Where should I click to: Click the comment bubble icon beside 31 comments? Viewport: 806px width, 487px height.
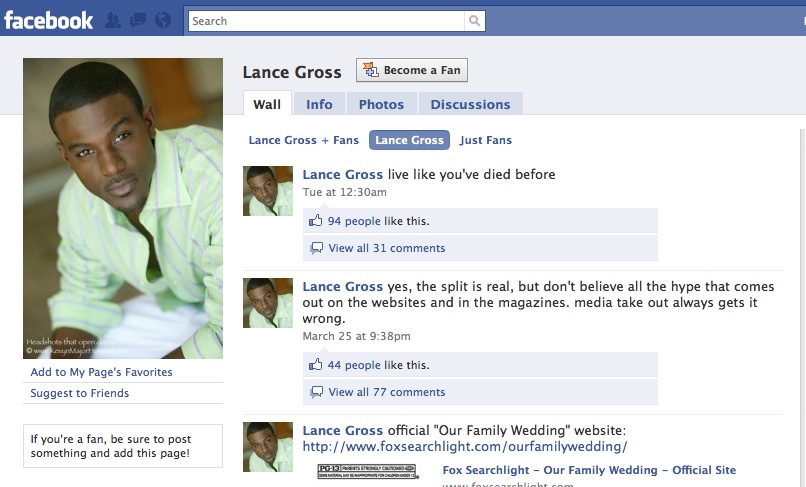click(317, 248)
